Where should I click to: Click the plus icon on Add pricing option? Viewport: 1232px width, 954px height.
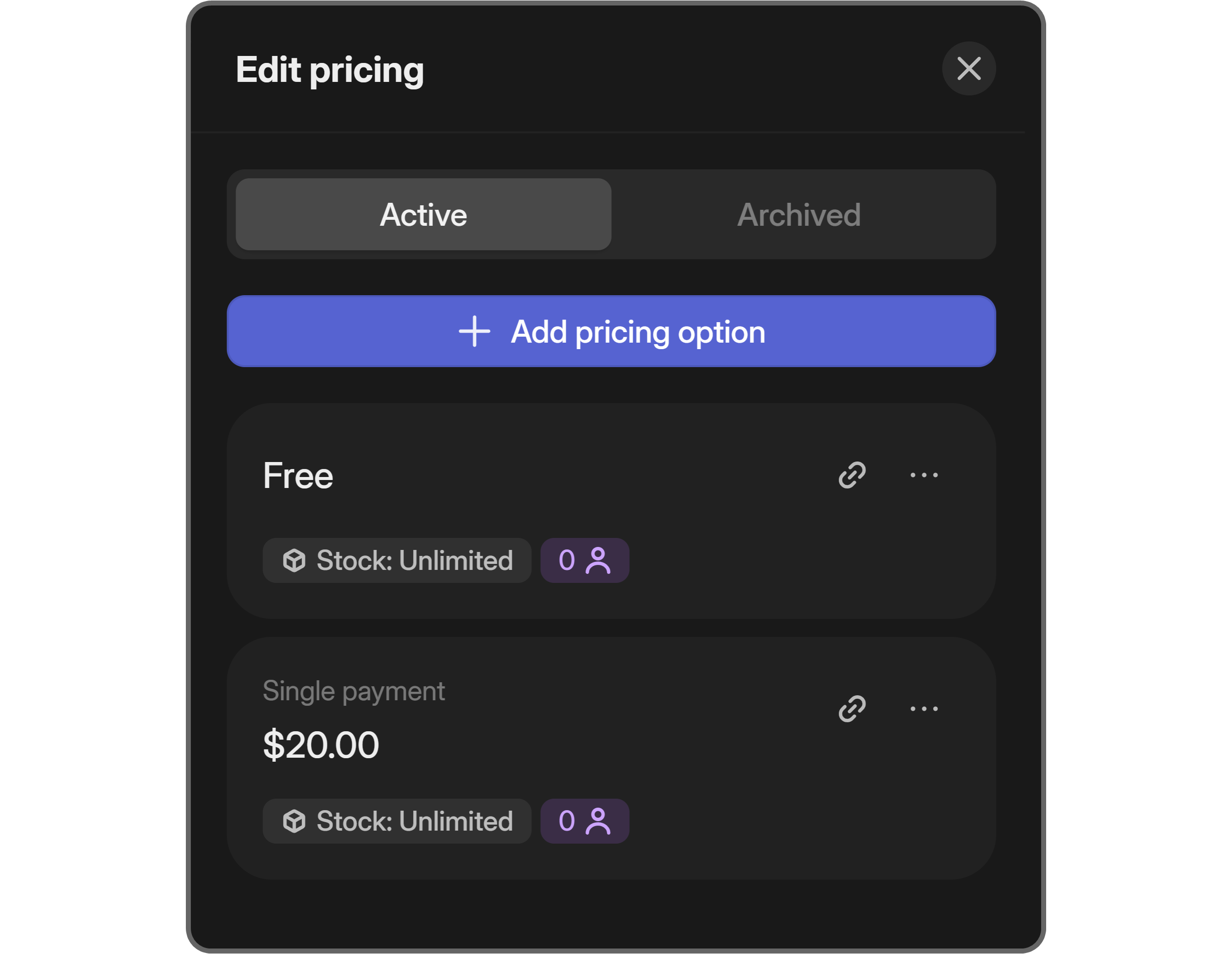[475, 332]
